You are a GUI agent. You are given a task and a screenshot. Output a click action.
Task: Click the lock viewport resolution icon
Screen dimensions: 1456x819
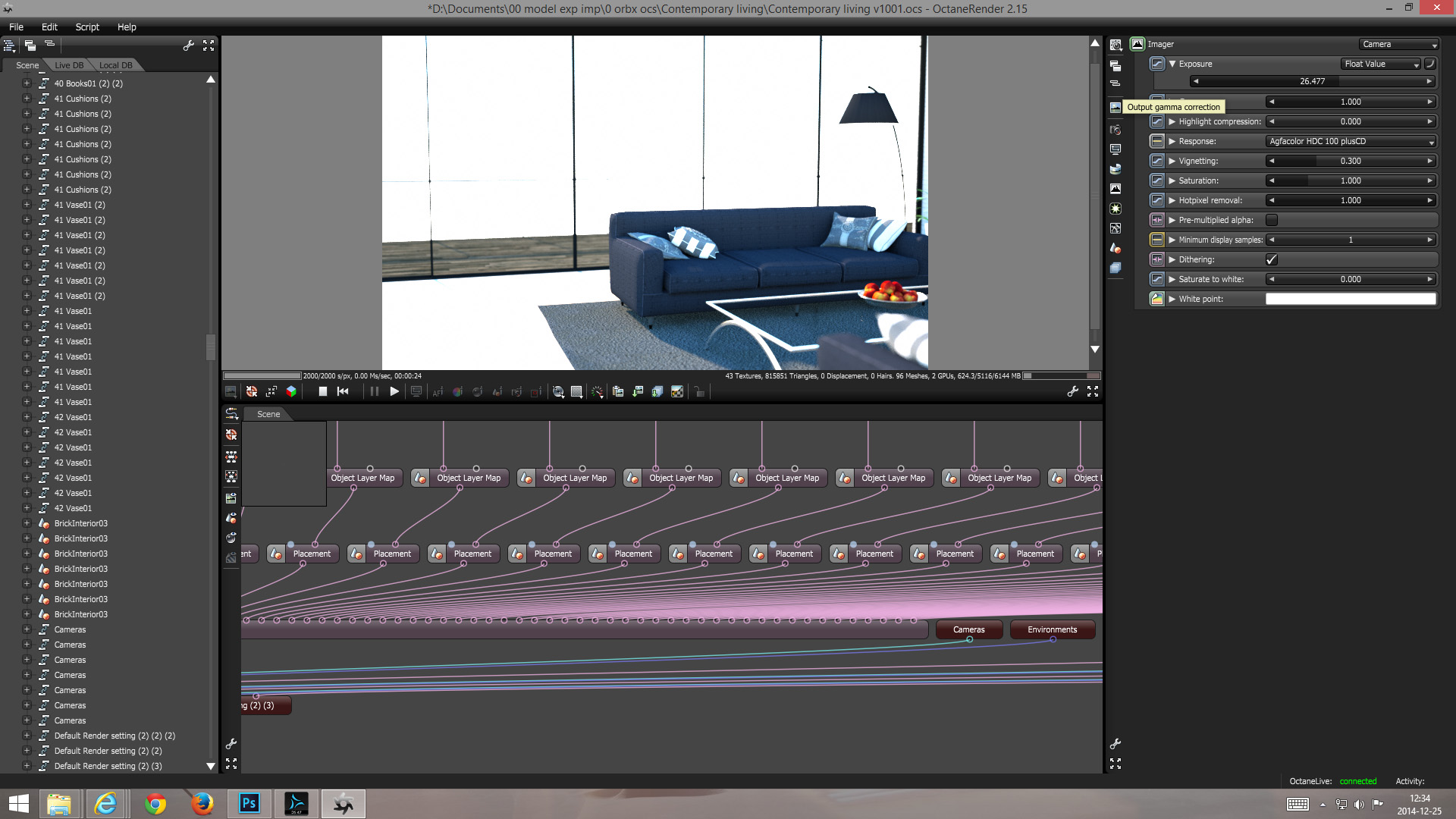tap(699, 391)
